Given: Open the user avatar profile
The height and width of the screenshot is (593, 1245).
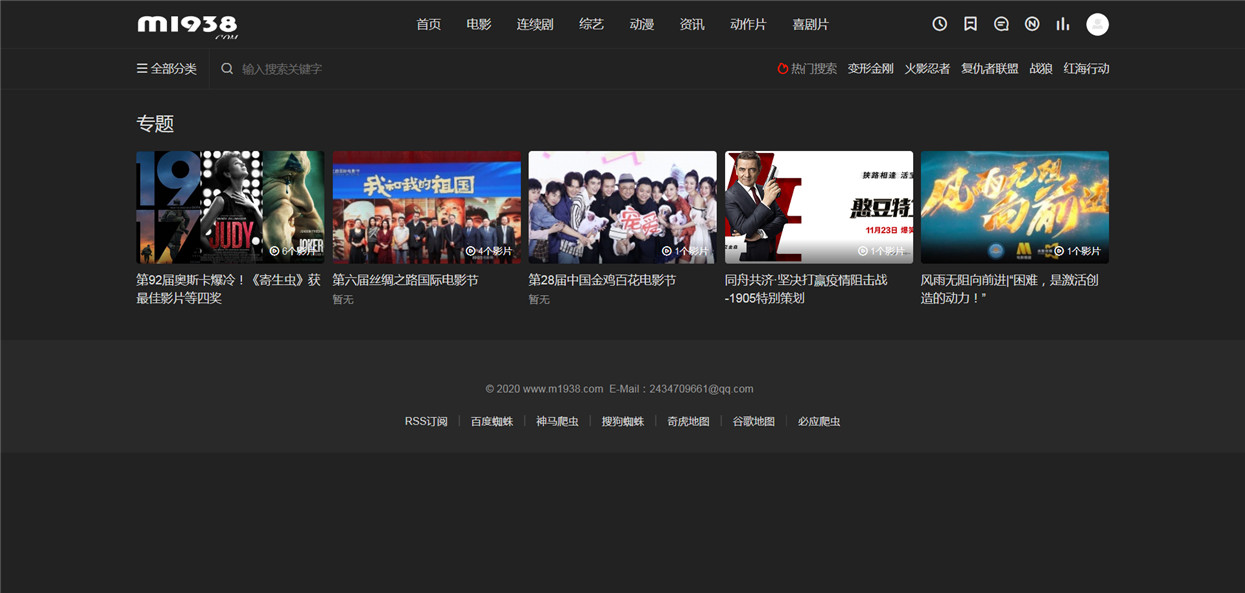Looking at the screenshot, I should 1097,24.
